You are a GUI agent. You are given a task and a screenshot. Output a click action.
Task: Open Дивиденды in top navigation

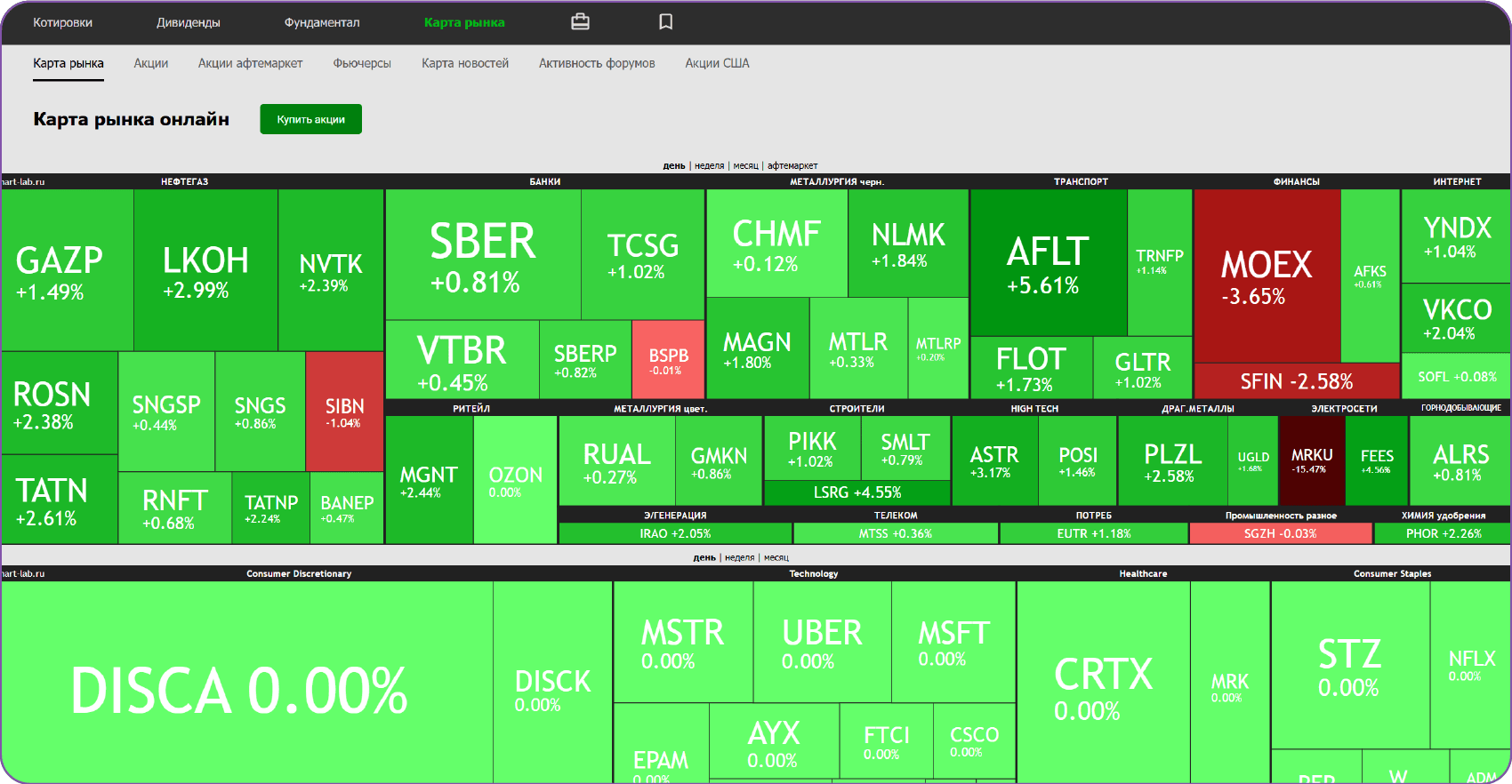pos(189,22)
